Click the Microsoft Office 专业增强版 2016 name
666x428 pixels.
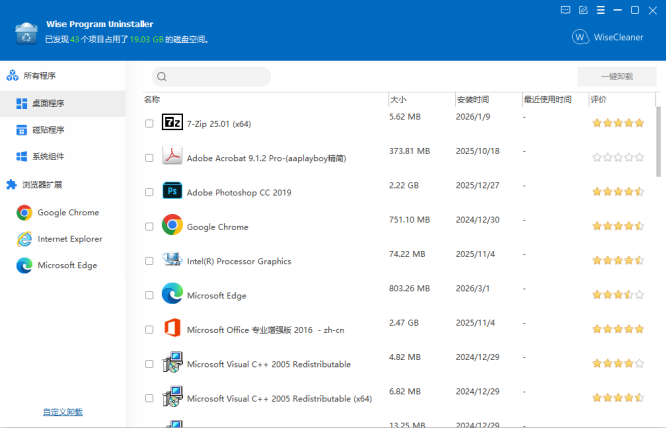265,330
